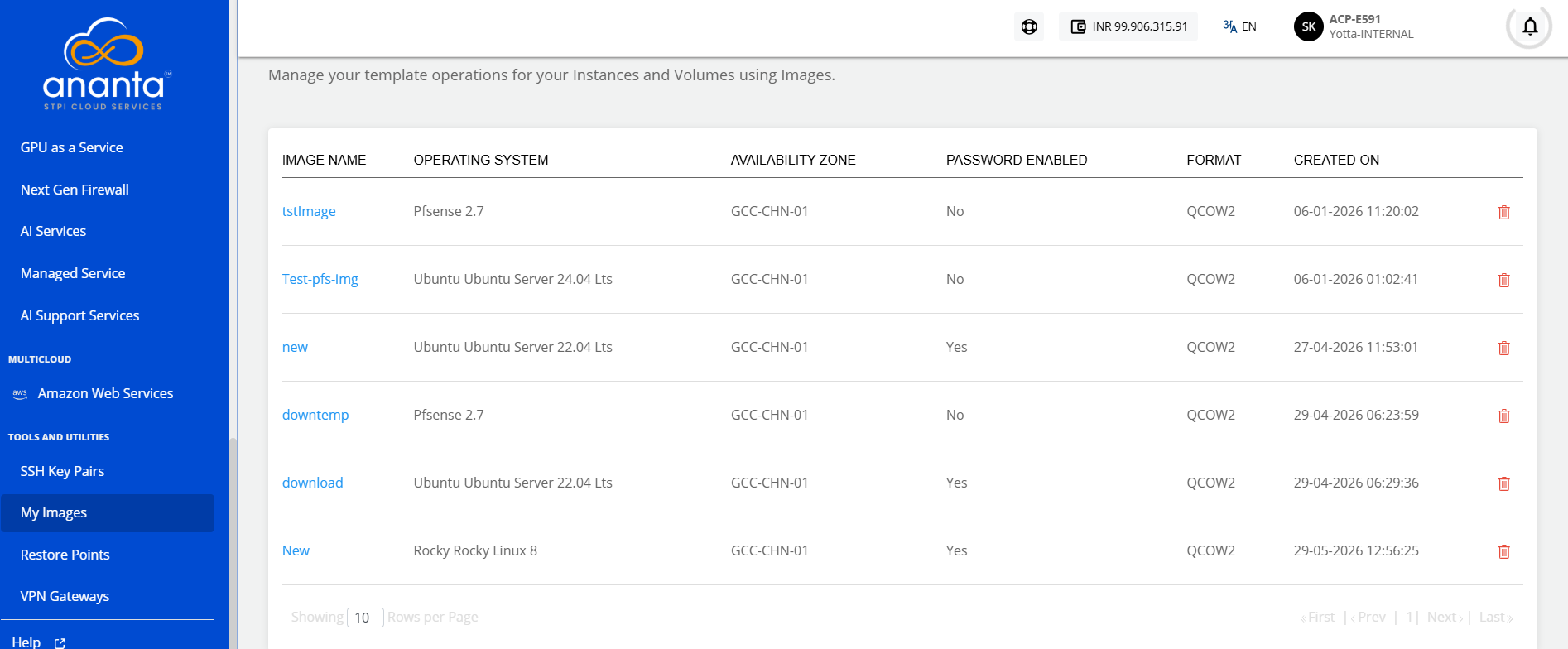
Task: Jump to Last page
Action: (1496, 618)
